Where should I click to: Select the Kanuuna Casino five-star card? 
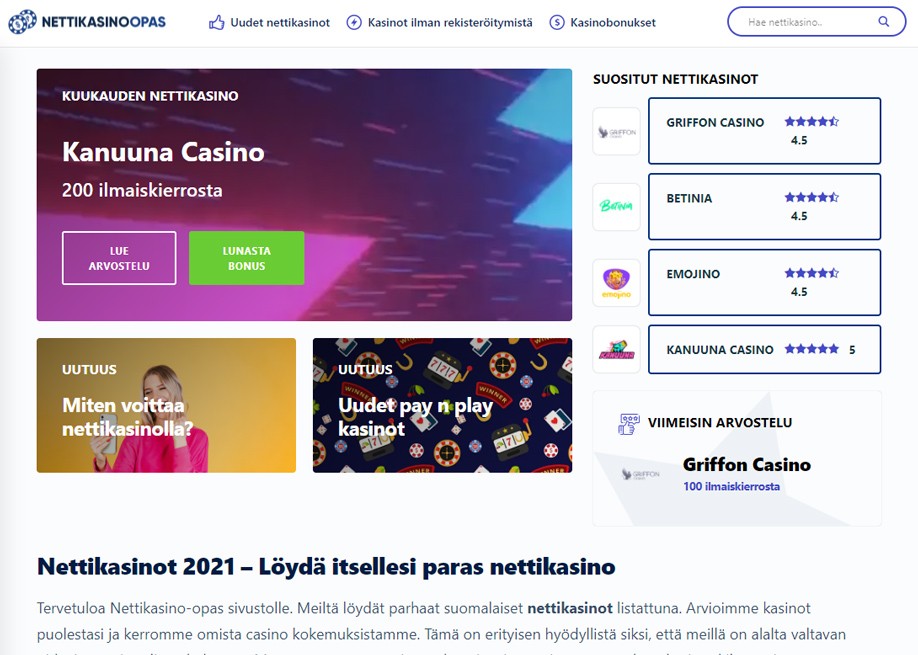(x=764, y=349)
